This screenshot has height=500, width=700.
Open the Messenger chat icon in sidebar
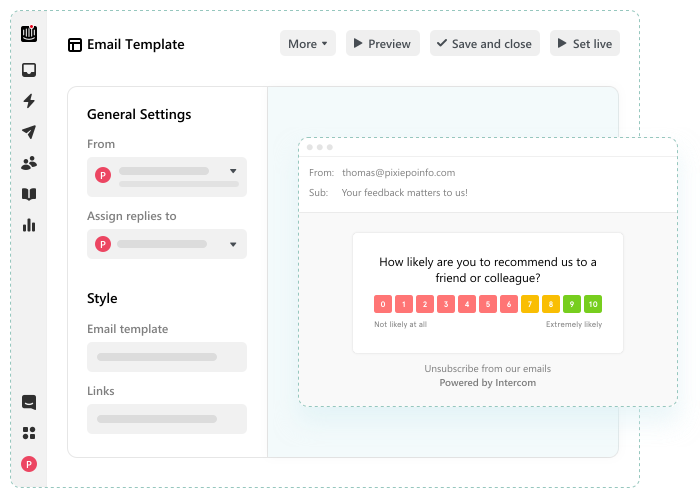[x=29, y=402]
